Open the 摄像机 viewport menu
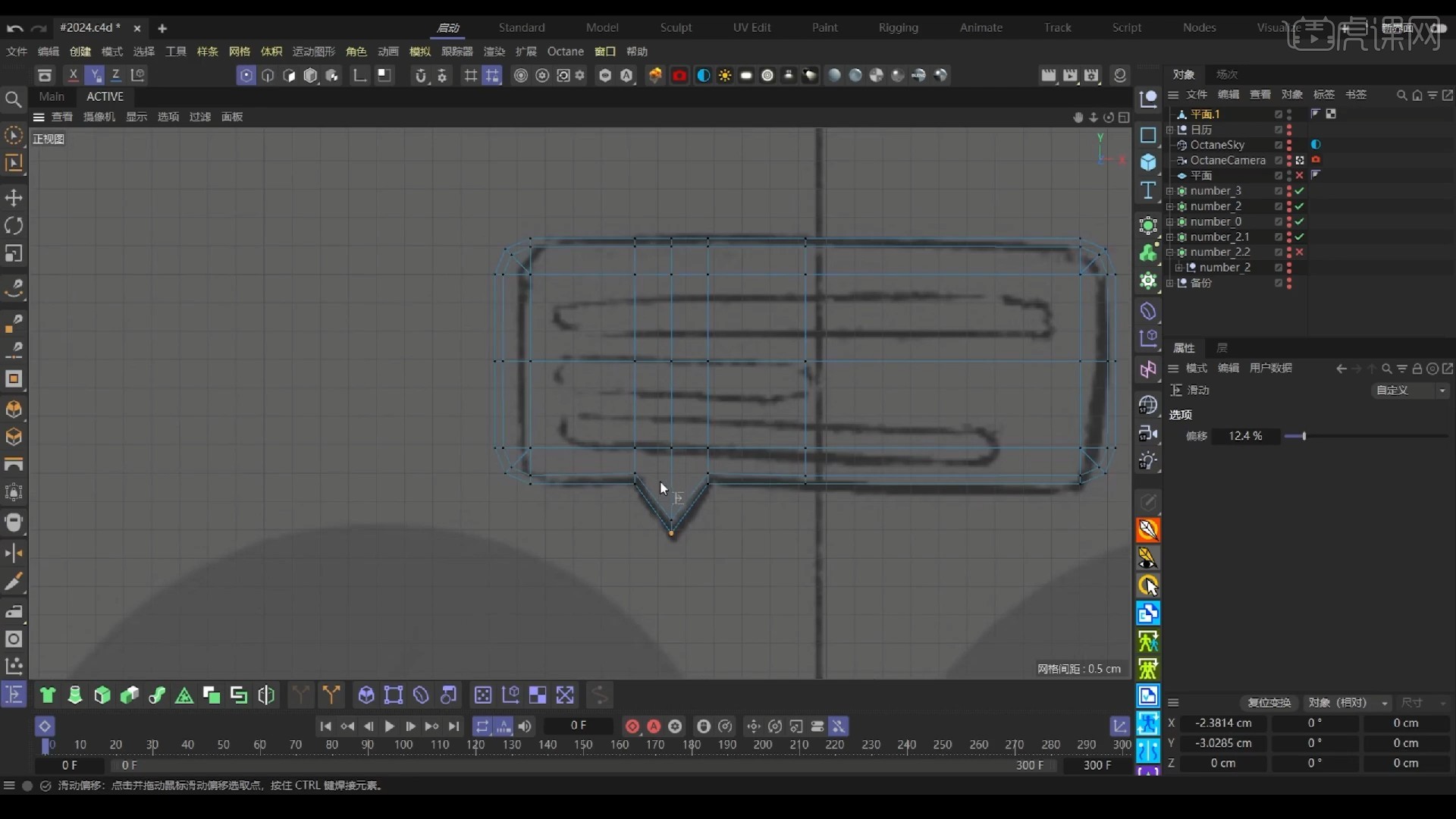 tap(99, 117)
